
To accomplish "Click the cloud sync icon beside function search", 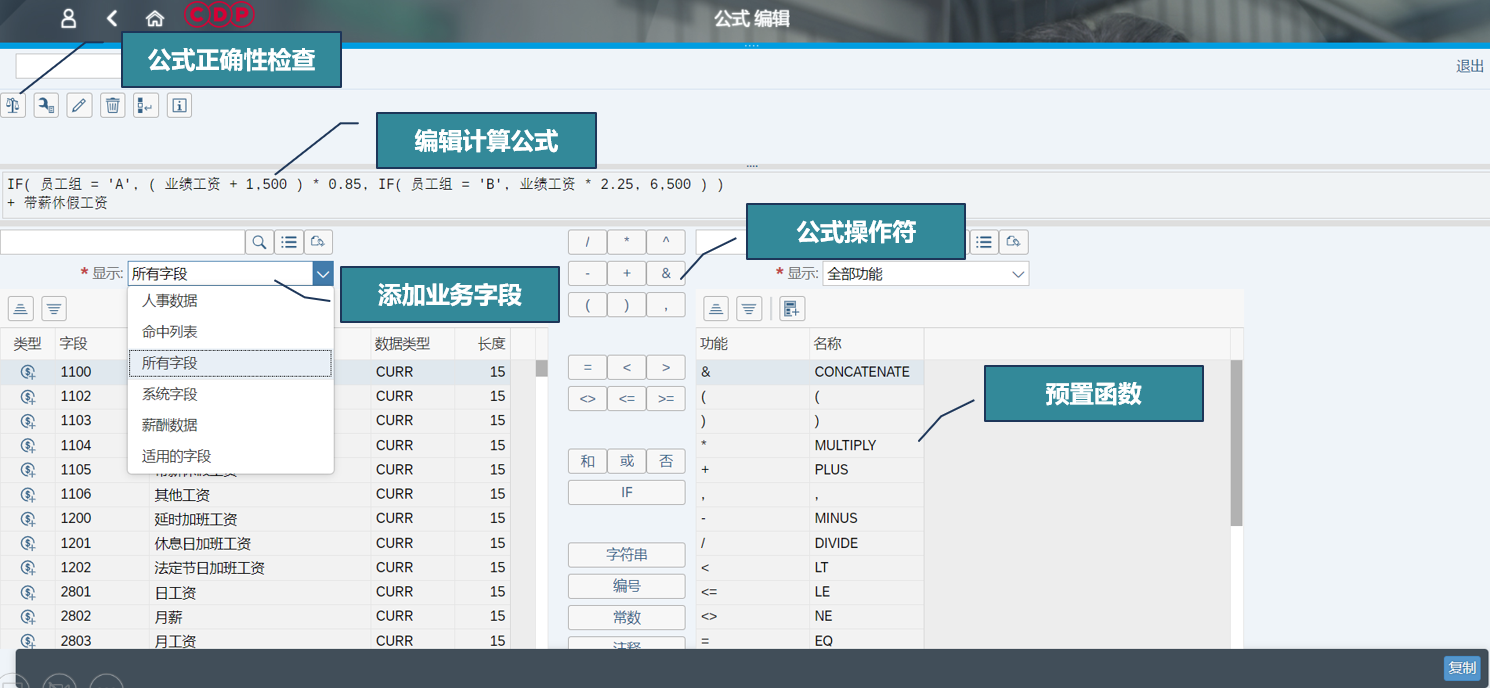I will 1014,241.
